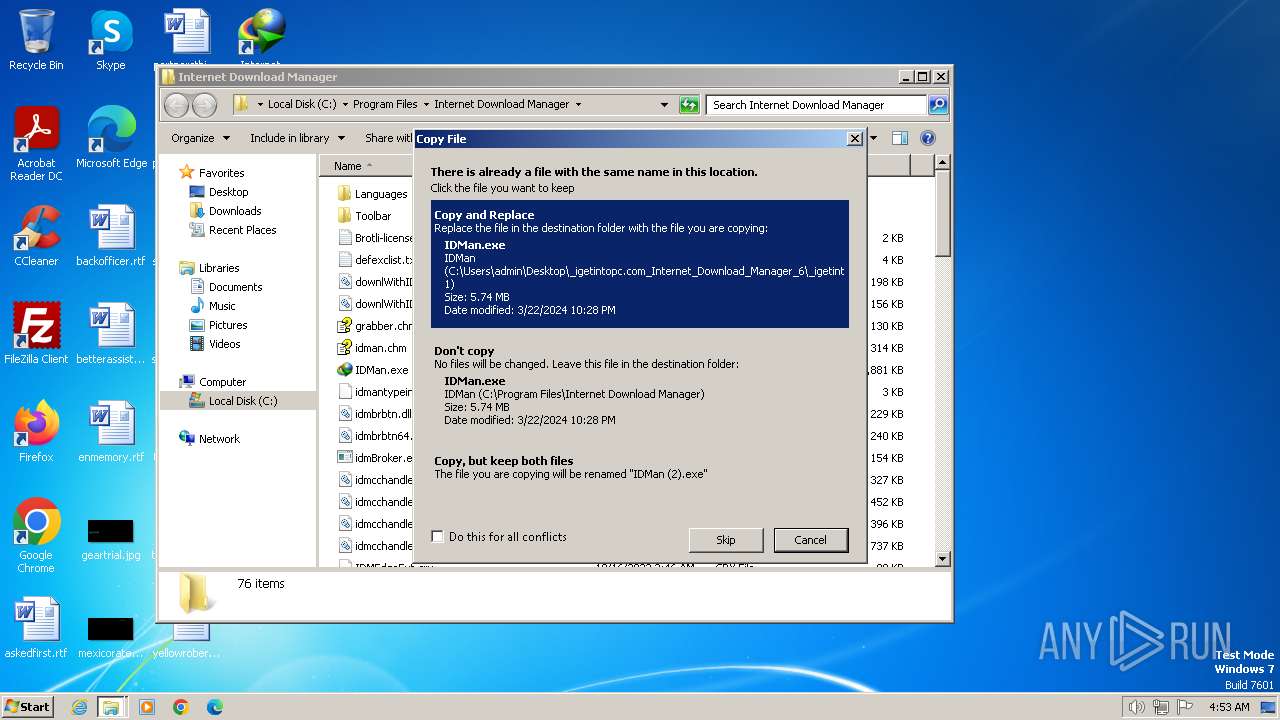Select IDMan.exe in file list

[374, 370]
